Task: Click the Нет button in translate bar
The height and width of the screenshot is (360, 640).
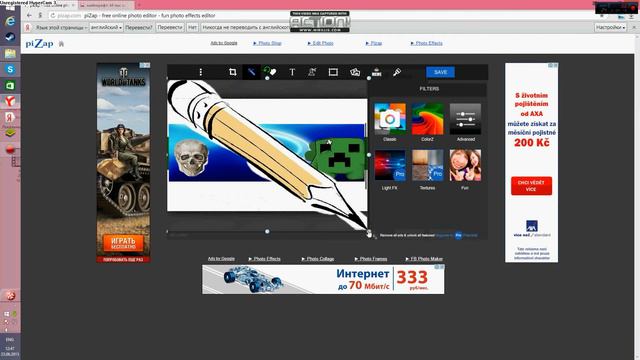Action: pos(192,27)
